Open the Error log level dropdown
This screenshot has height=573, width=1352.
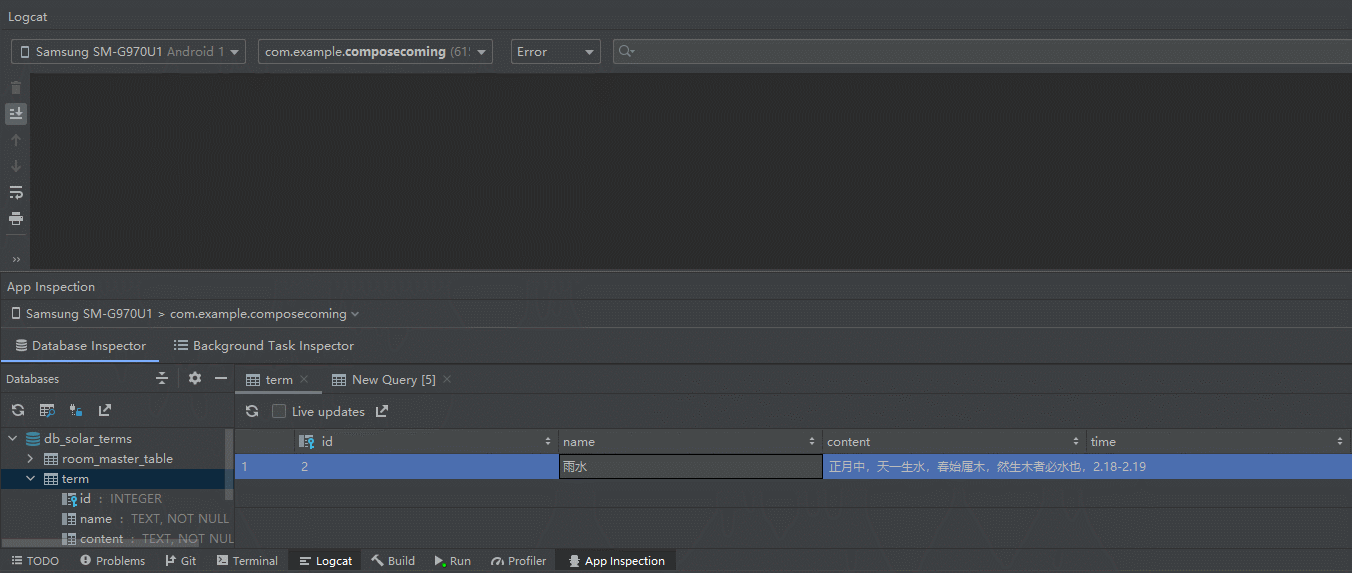click(555, 52)
